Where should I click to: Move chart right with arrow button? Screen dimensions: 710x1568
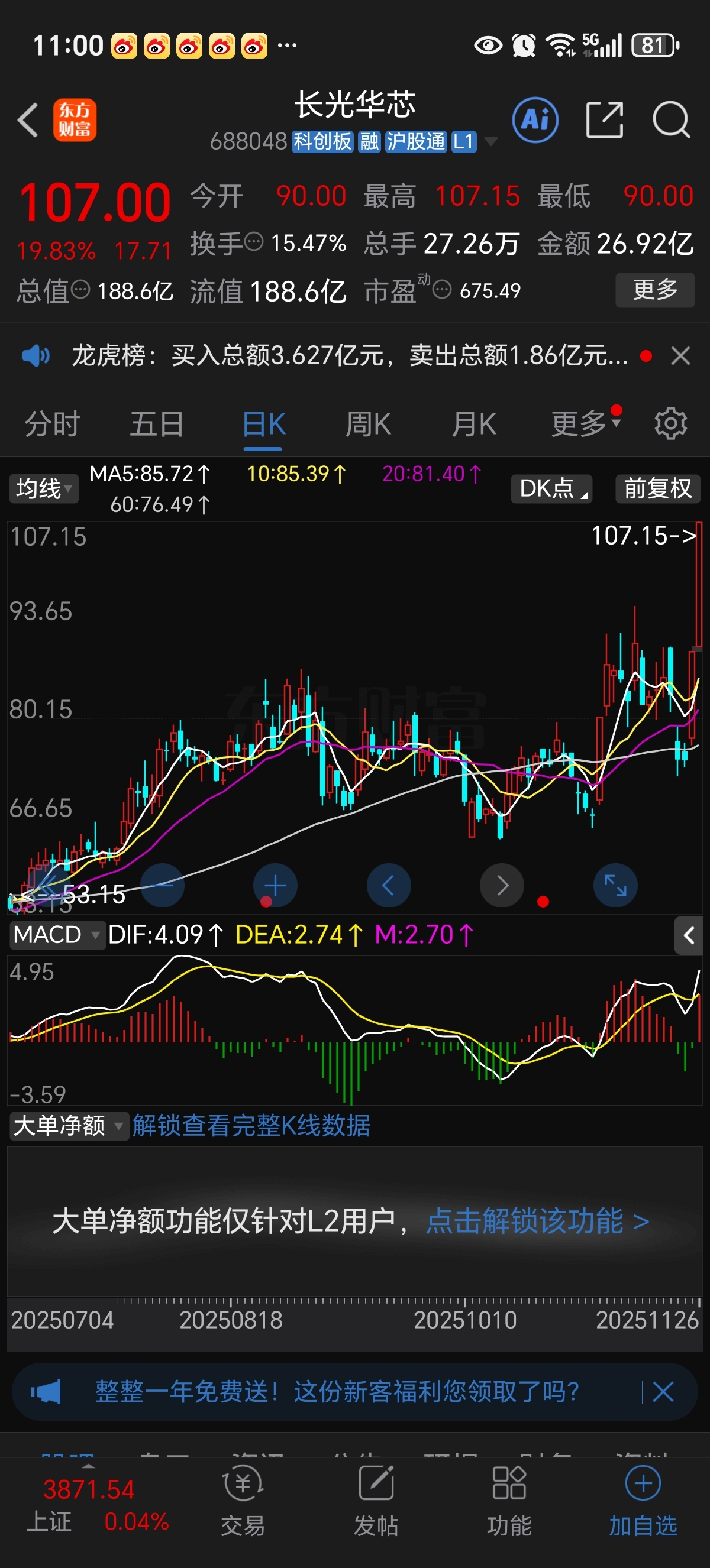pyautogui.click(x=502, y=885)
